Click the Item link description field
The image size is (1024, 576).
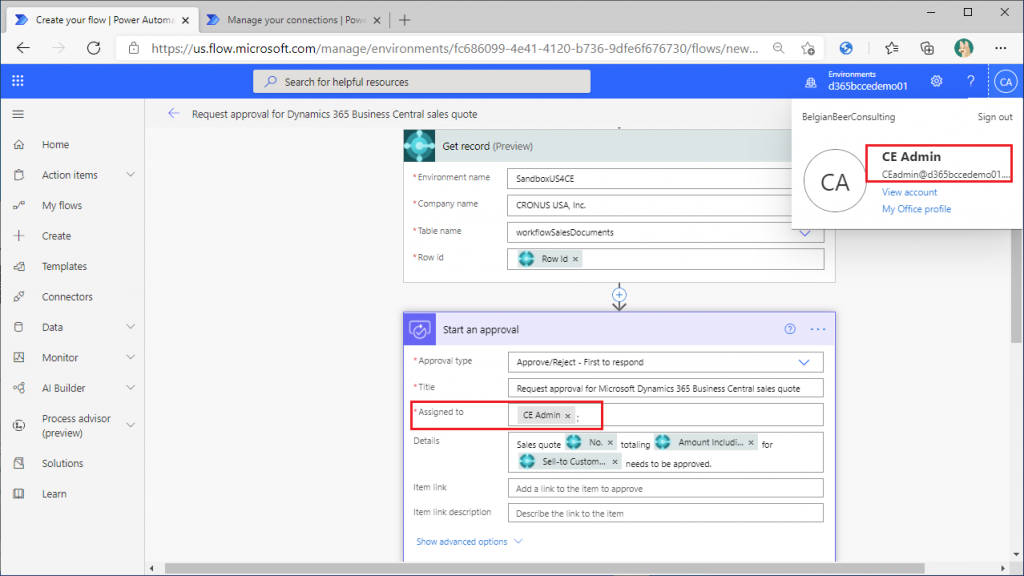[x=665, y=513]
